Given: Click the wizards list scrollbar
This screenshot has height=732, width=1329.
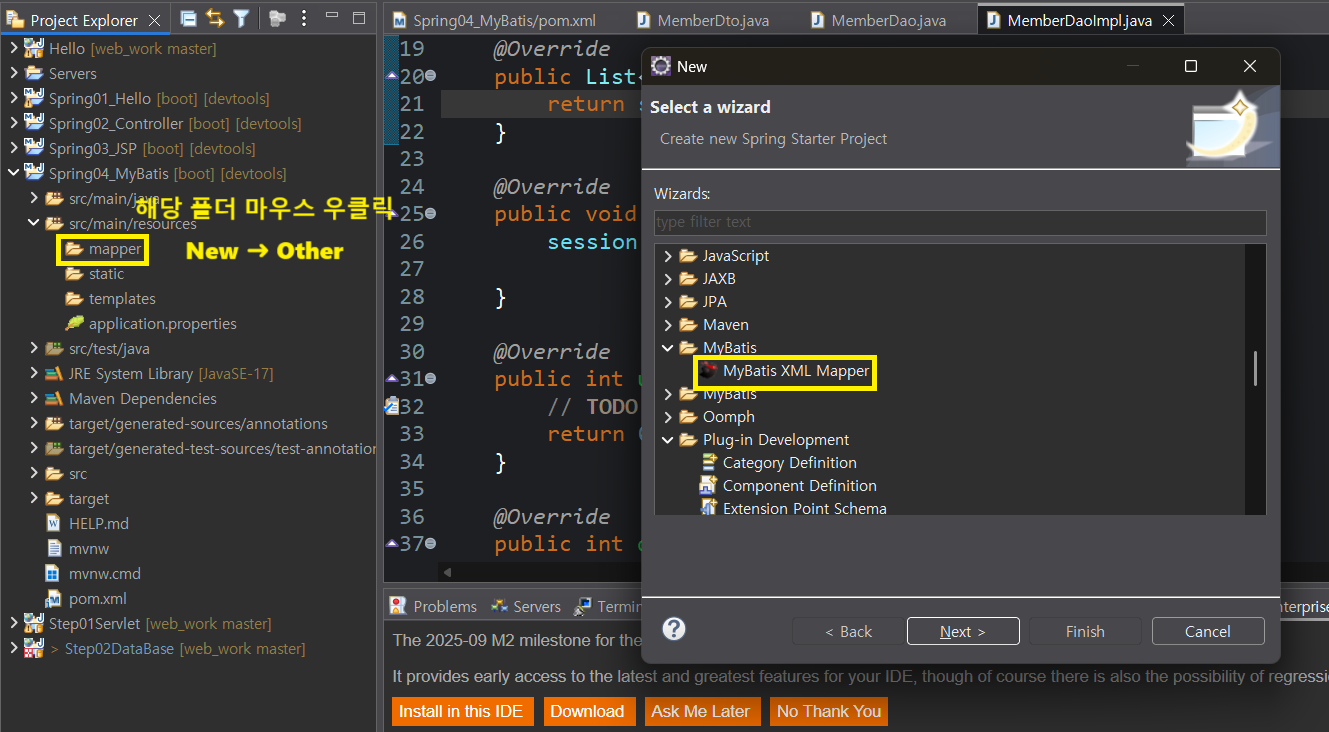Looking at the screenshot, I should pos(1255,369).
